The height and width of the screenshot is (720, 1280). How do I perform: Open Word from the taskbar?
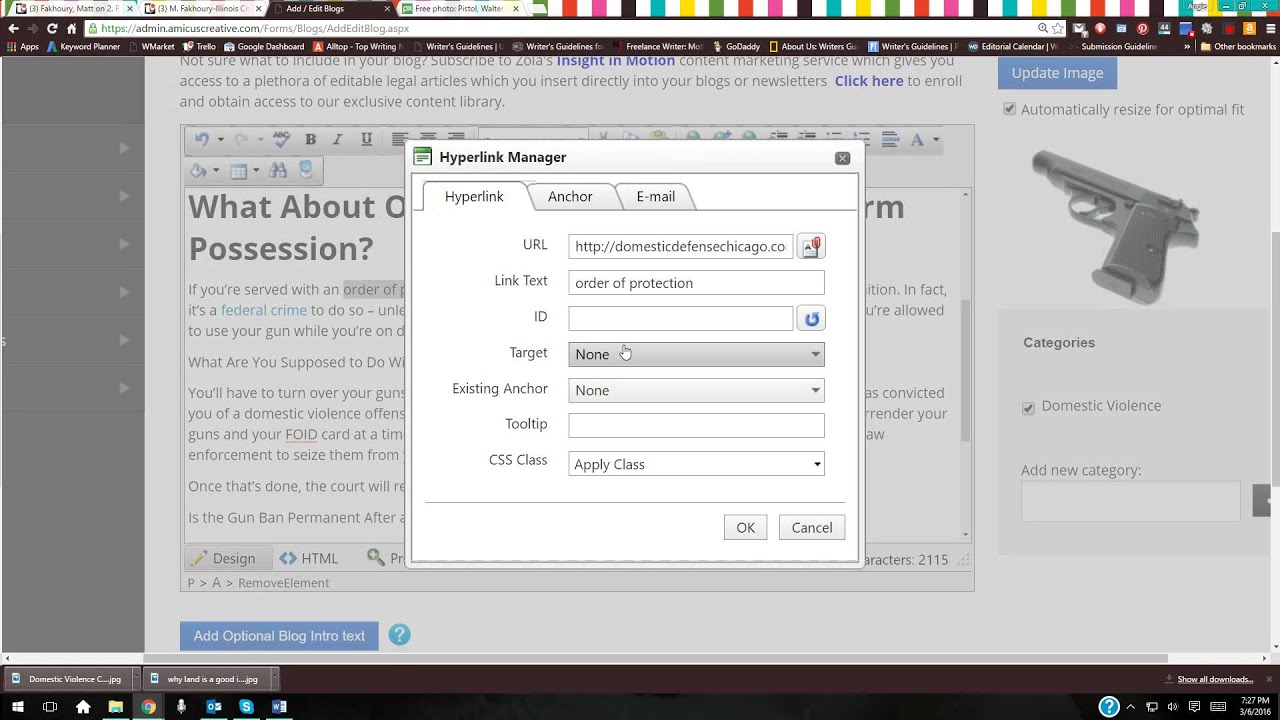[279, 707]
